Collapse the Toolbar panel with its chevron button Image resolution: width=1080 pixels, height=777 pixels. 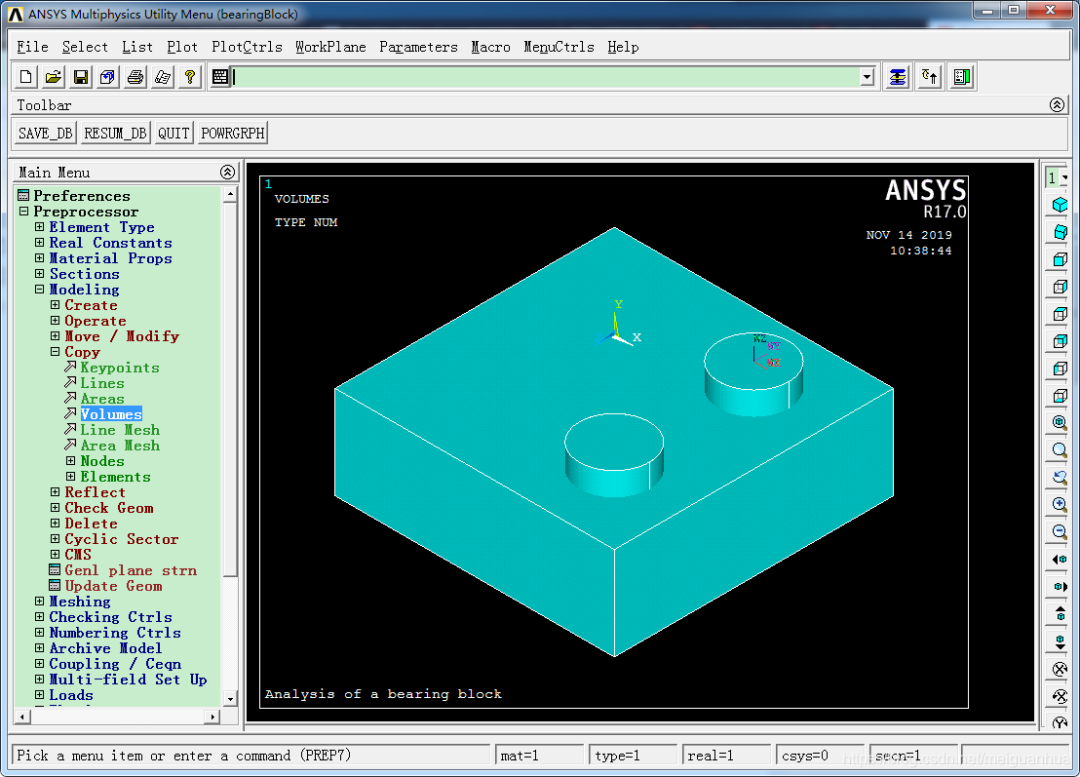(x=1057, y=105)
